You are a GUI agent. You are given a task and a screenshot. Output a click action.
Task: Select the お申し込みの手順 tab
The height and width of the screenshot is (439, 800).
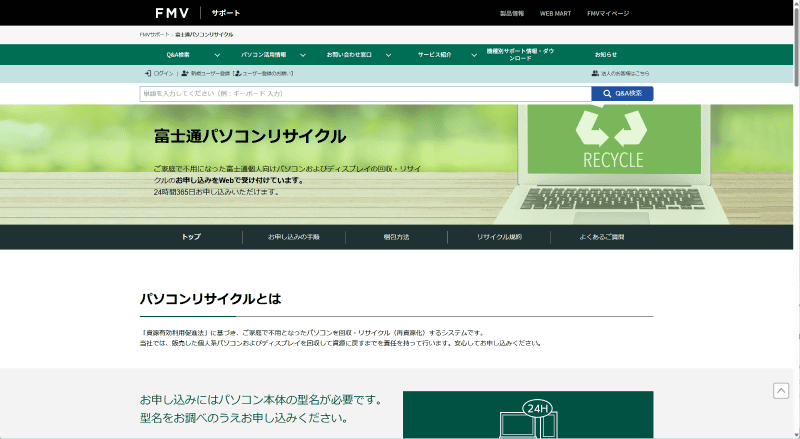294,237
